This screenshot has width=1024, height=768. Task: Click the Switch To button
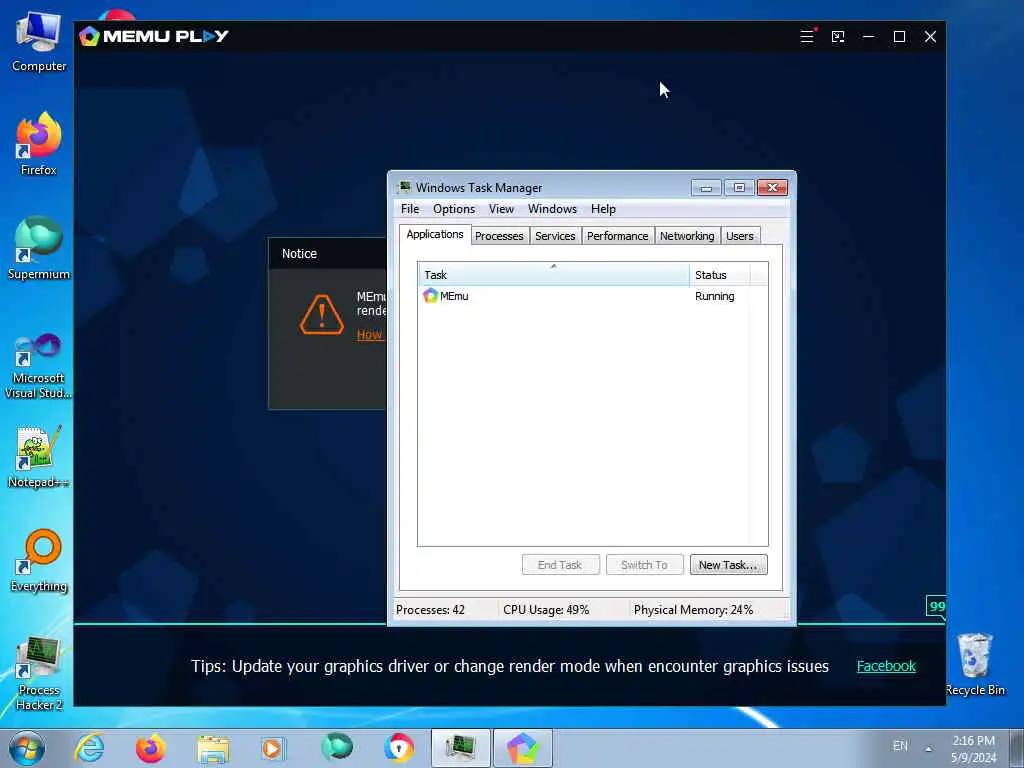click(x=645, y=565)
